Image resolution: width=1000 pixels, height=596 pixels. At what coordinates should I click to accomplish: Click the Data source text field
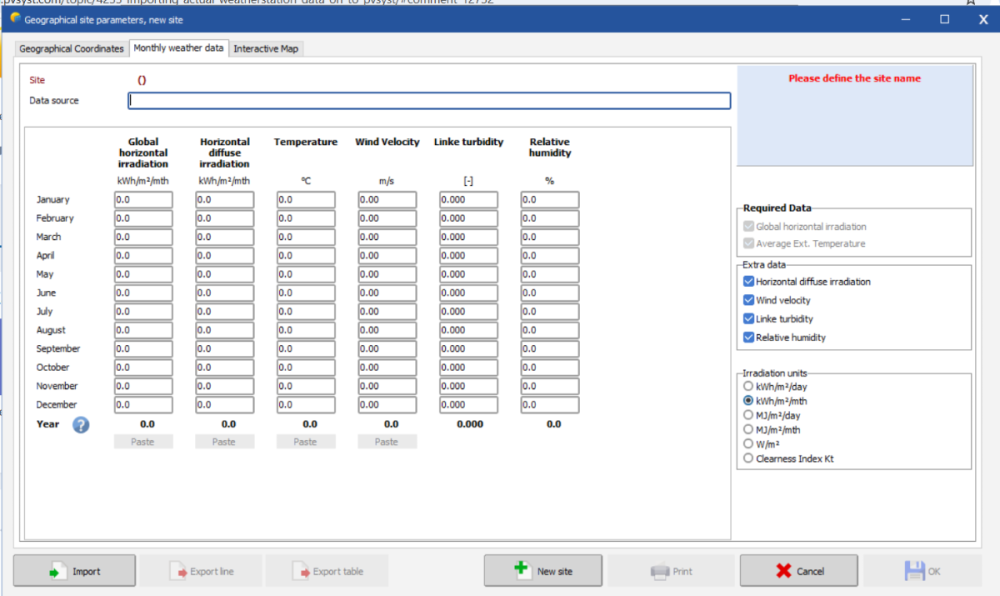[x=429, y=101]
